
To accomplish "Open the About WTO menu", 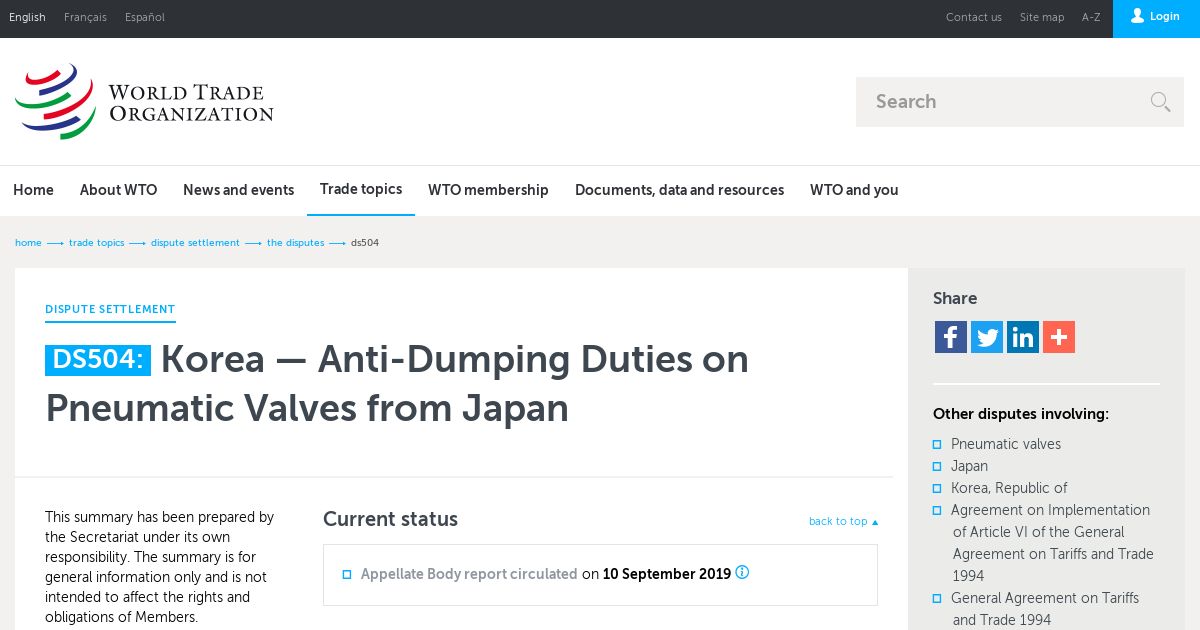I will 118,190.
